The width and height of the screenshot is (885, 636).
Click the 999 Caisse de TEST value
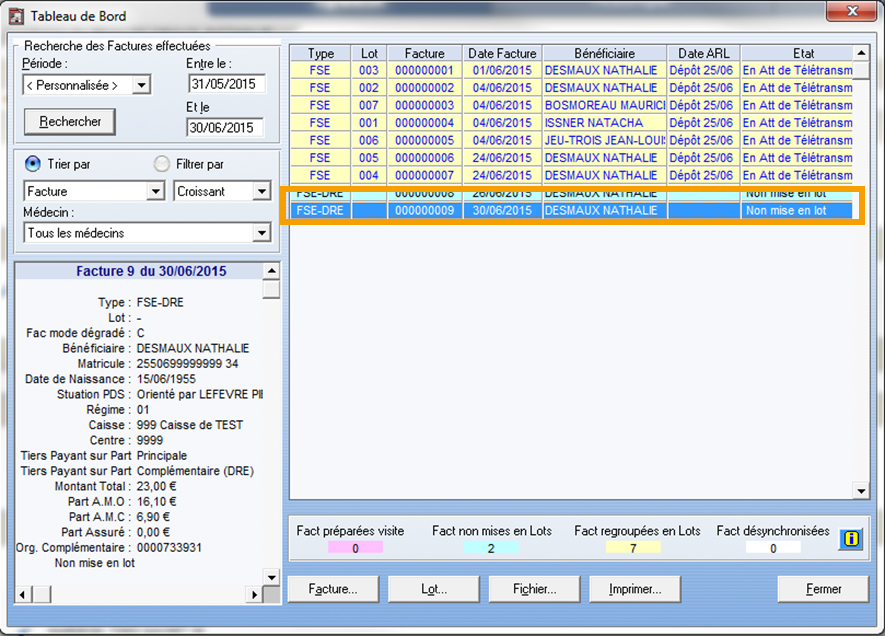point(190,425)
